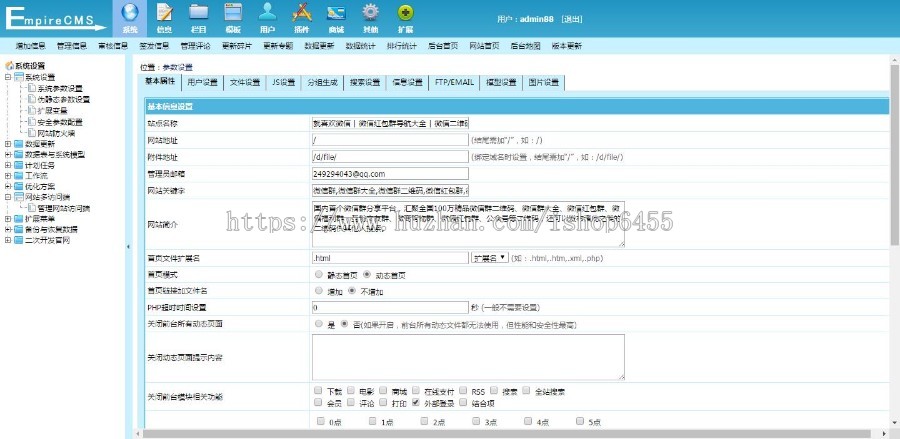Viewport: 900px width, 439px height.
Task: Click the sidebar collapse arrow handle
Action: point(128,247)
